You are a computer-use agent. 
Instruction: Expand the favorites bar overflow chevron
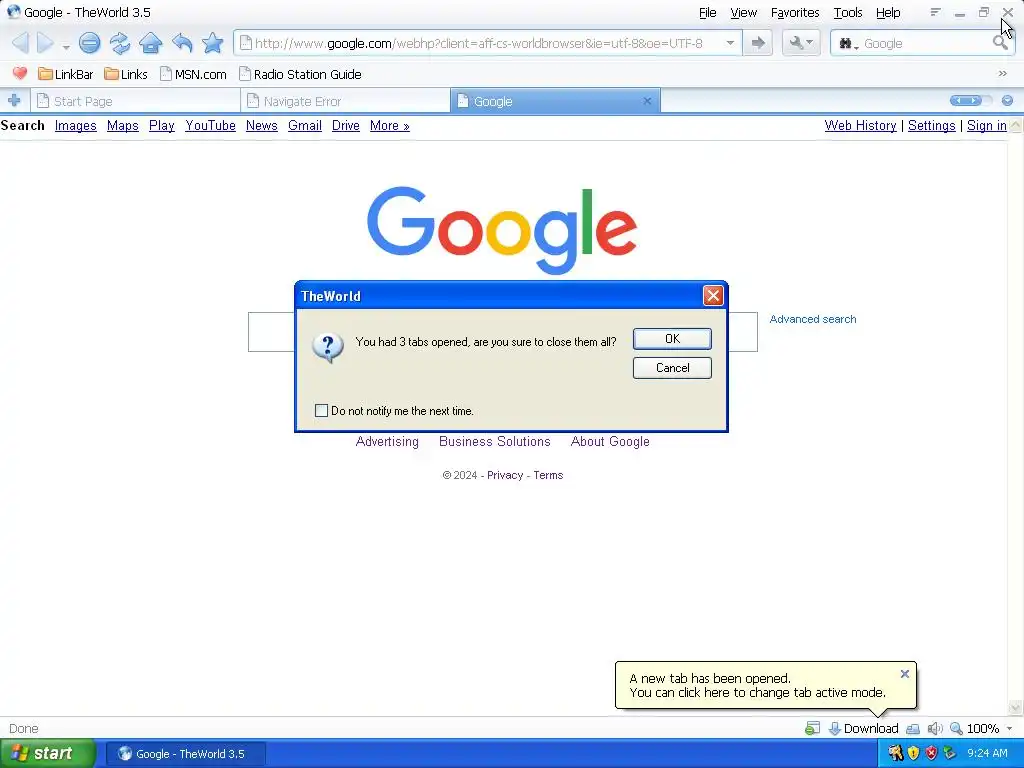(x=1002, y=74)
